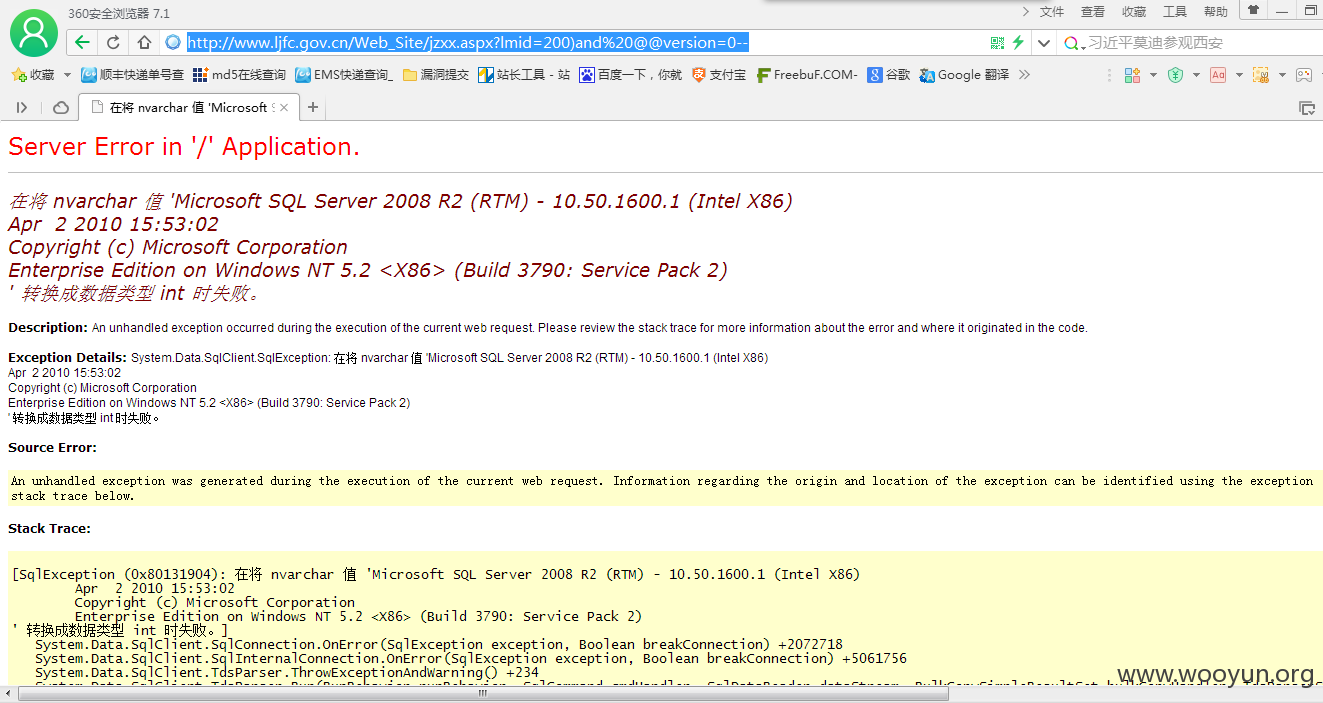Open the 支付宝 bookmark
The image size is (1323, 703).
click(x=719, y=75)
